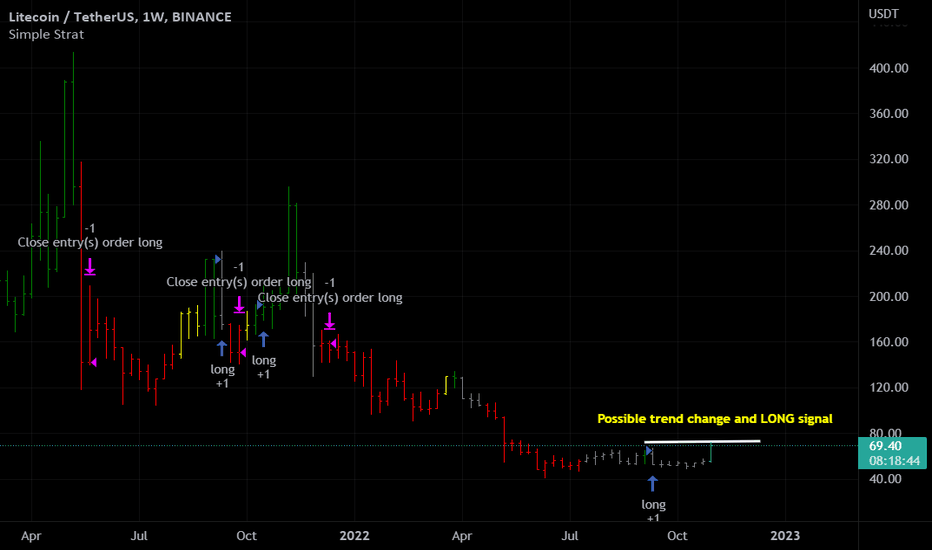
Task: Click the blue long-entry arrow beneath the white trendline
Action: (x=653, y=483)
